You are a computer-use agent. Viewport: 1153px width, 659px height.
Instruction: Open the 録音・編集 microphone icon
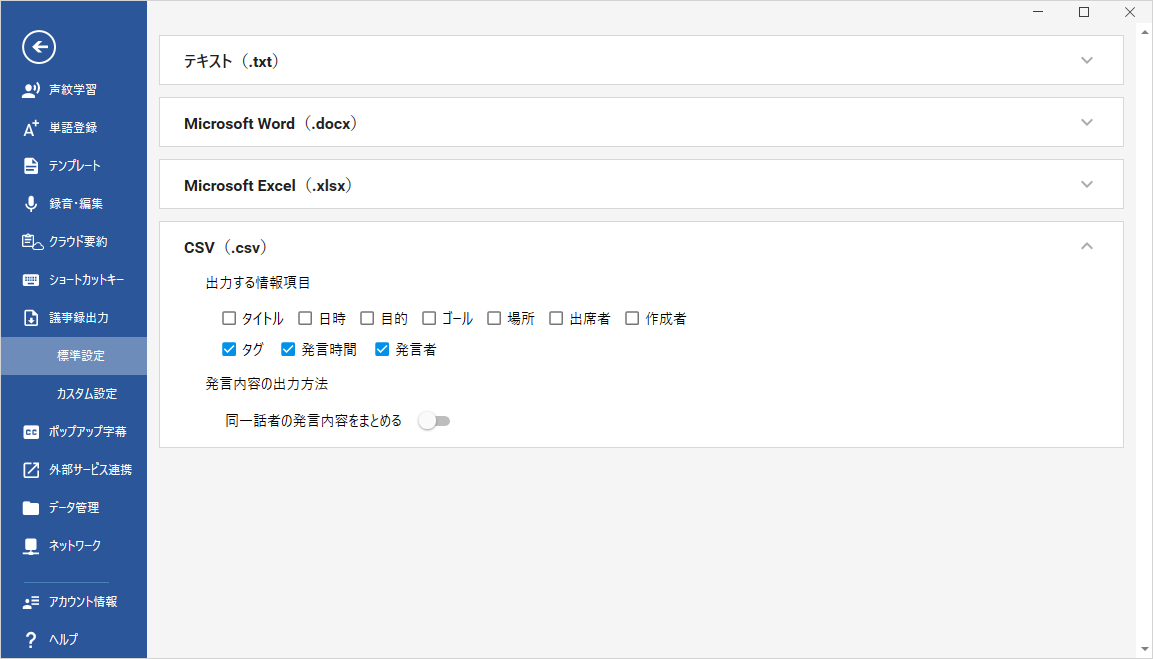coord(31,204)
